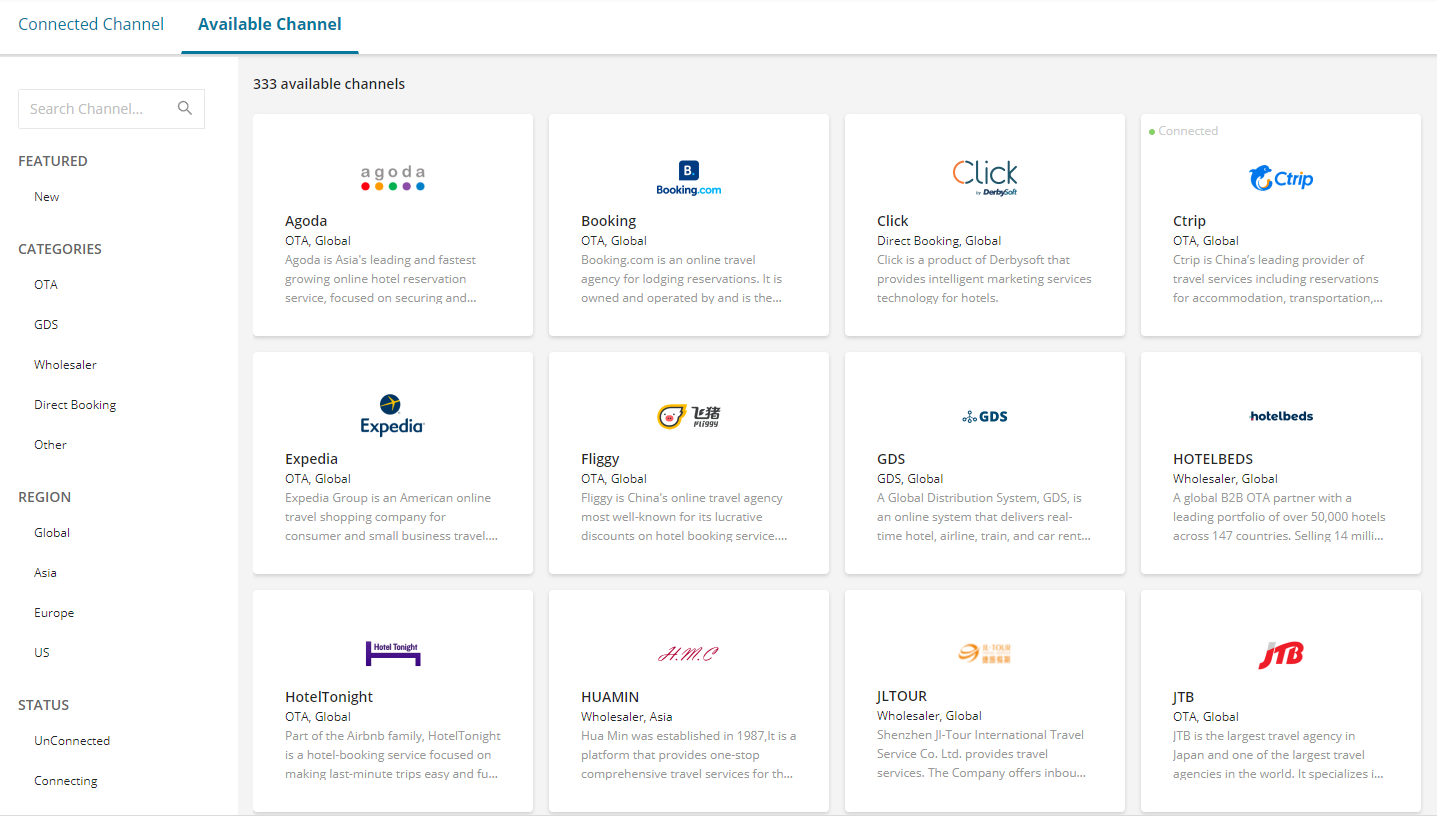Viewport: 1437px width, 818px height.
Task: Click 'GDS, Global' on GDS card
Action: click(910, 479)
